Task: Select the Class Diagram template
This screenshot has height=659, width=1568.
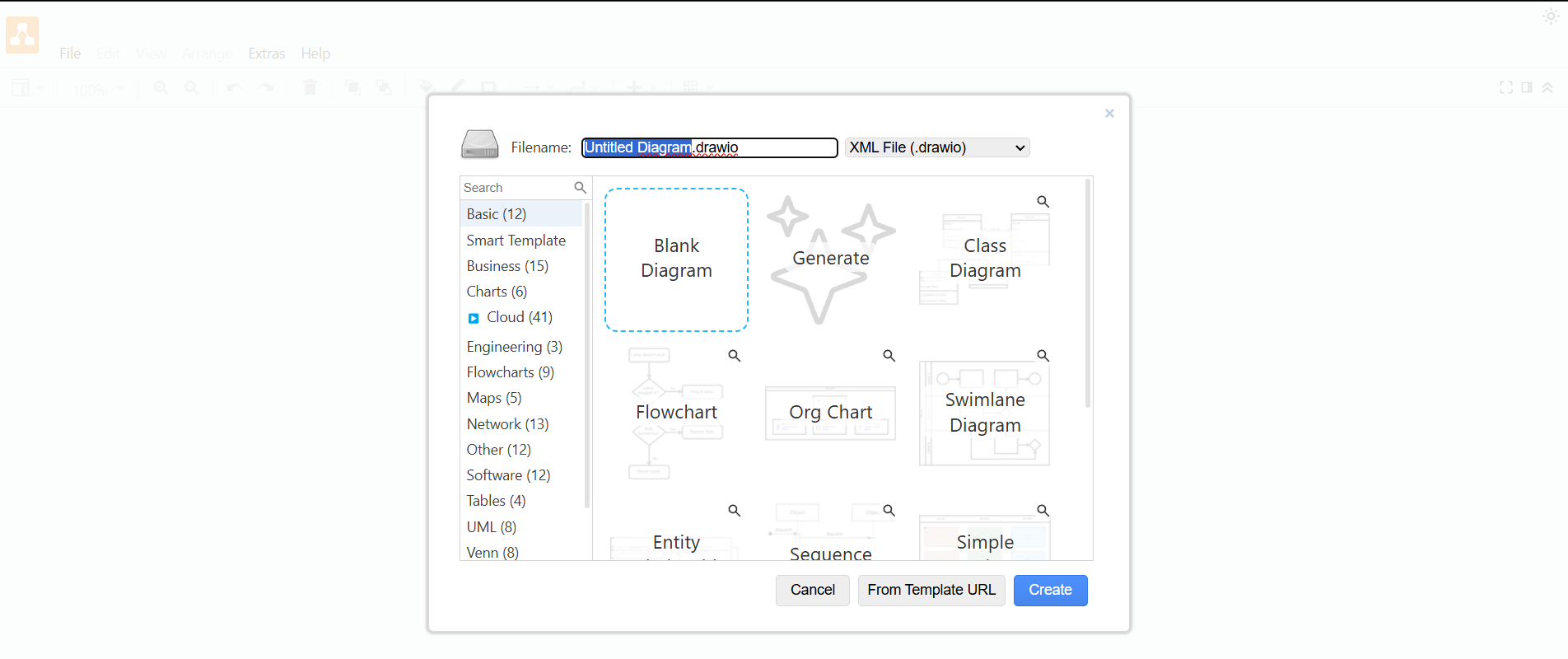Action: pyautogui.click(x=985, y=259)
